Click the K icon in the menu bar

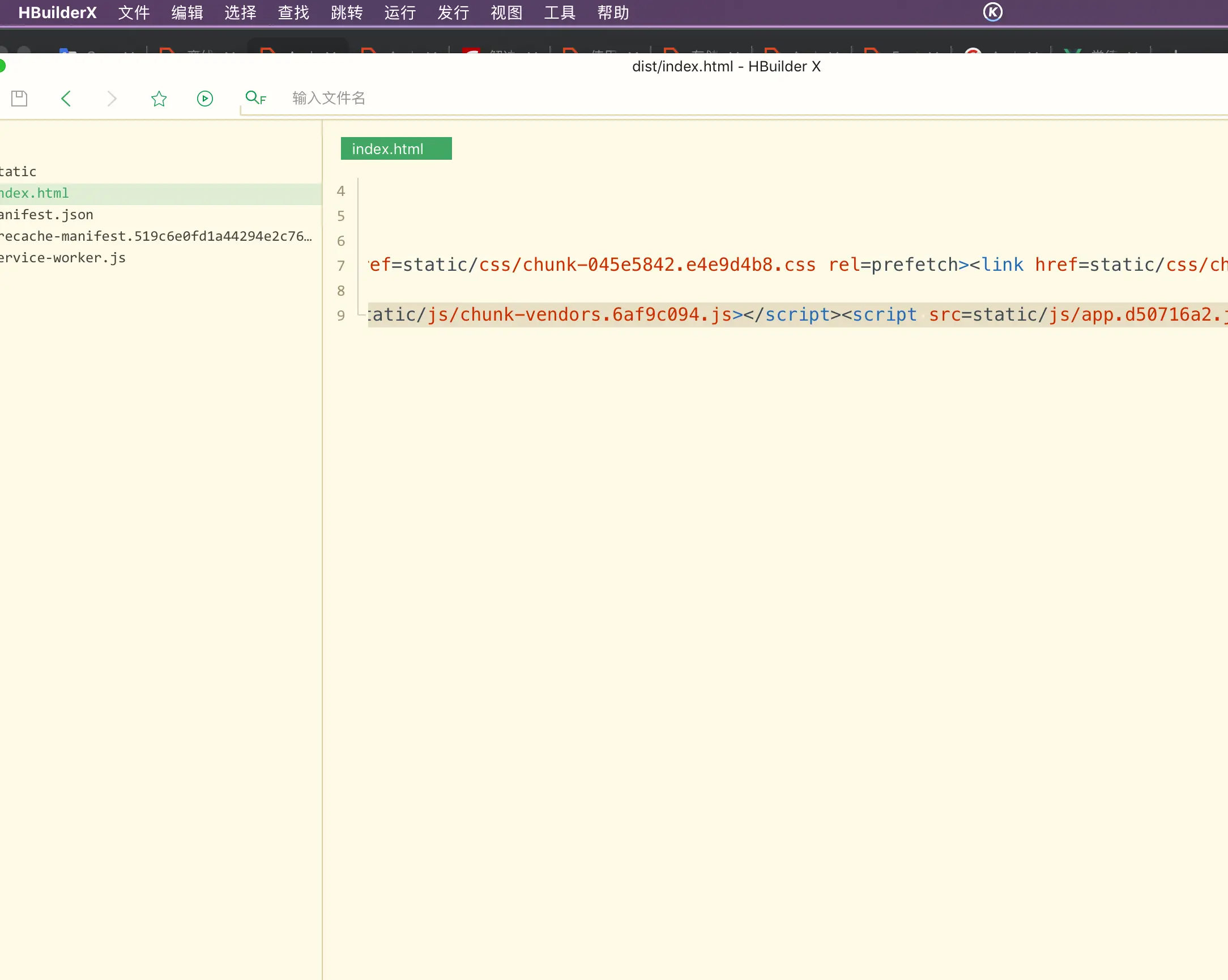point(992,12)
